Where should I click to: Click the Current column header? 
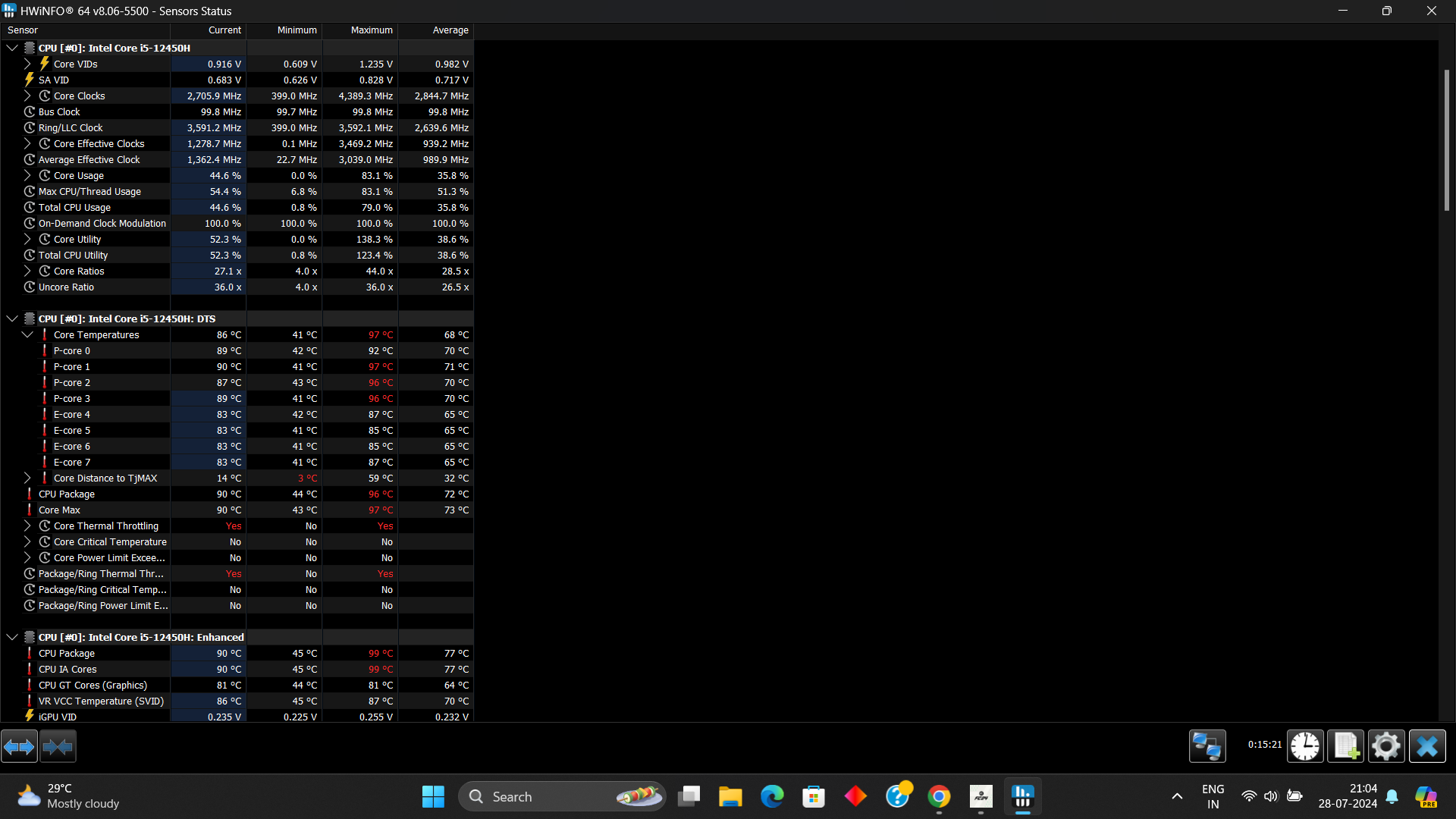tap(209, 30)
